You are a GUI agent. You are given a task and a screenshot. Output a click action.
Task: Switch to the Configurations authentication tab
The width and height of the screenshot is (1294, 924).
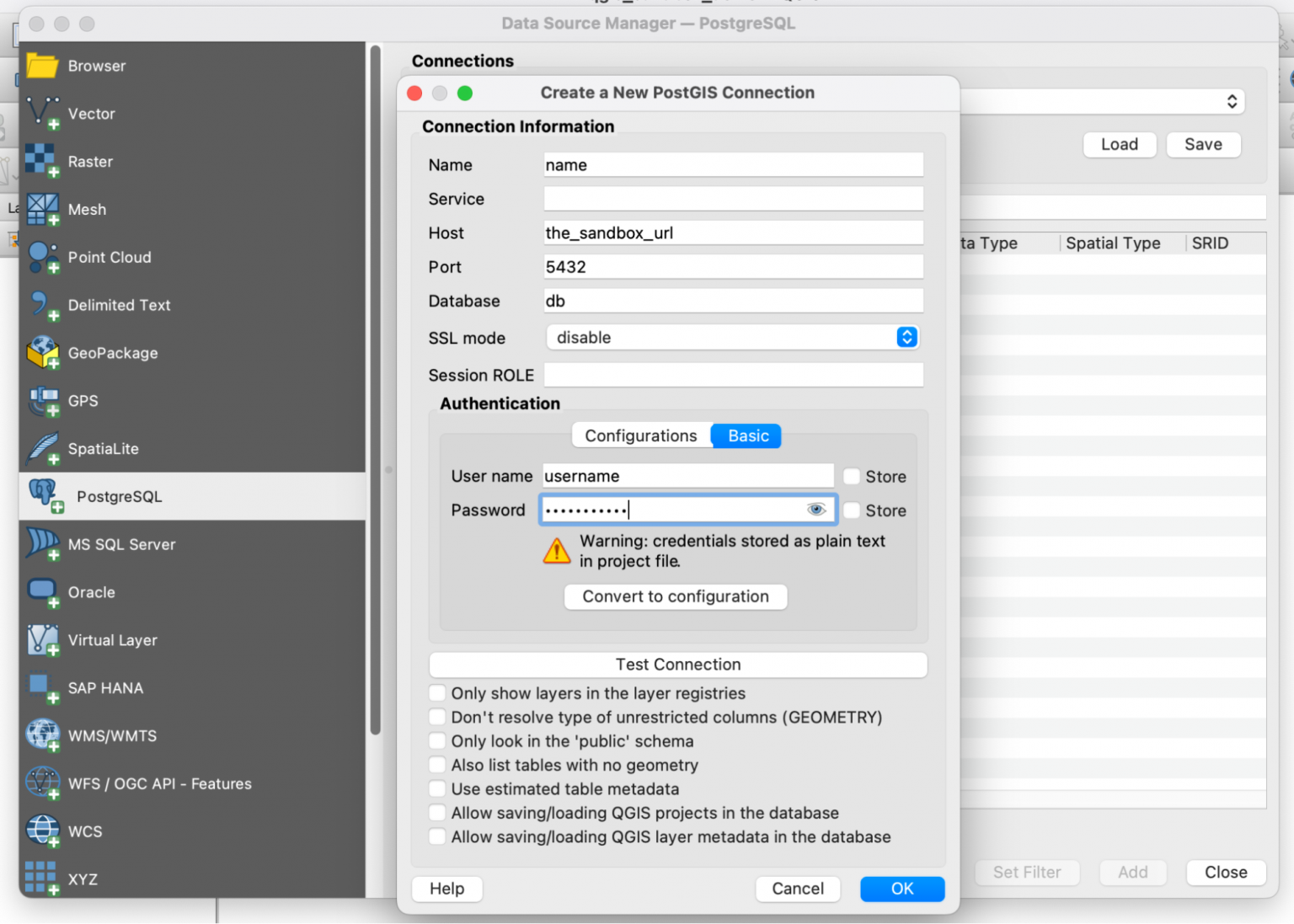pos(641,435)
